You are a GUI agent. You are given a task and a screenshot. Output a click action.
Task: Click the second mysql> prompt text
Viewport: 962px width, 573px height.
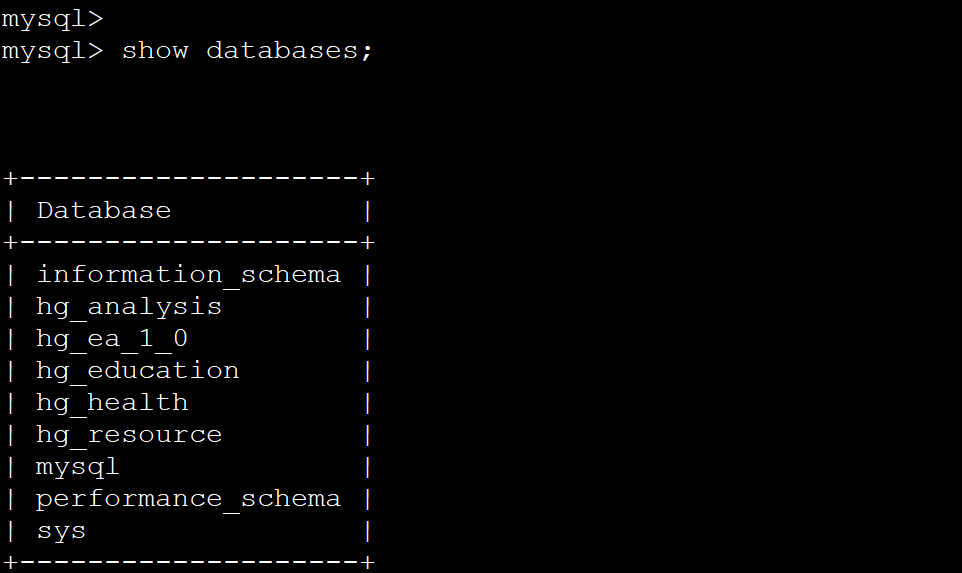[52, 52]
